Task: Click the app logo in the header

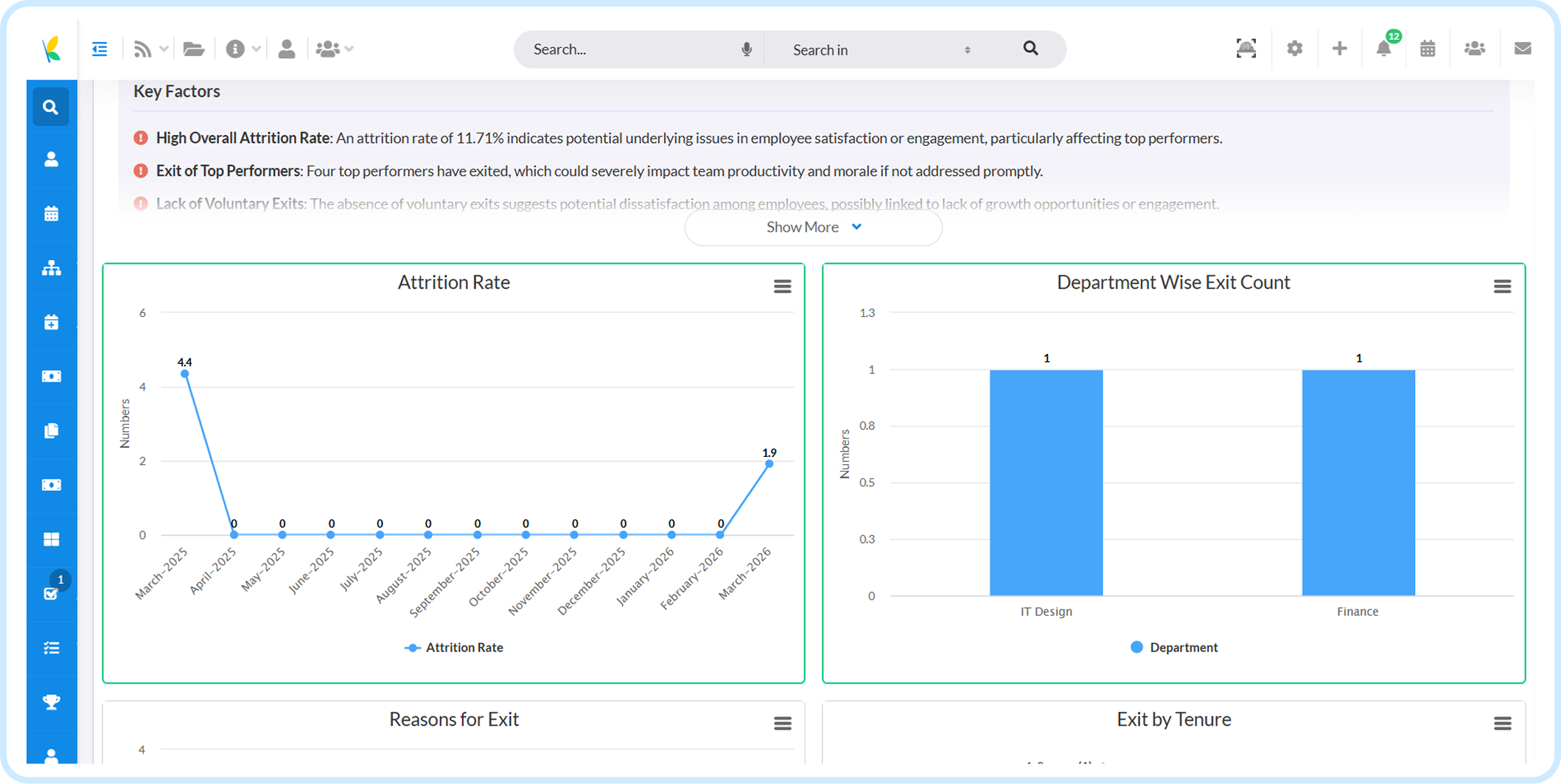Action: click(x=51, y=49)
